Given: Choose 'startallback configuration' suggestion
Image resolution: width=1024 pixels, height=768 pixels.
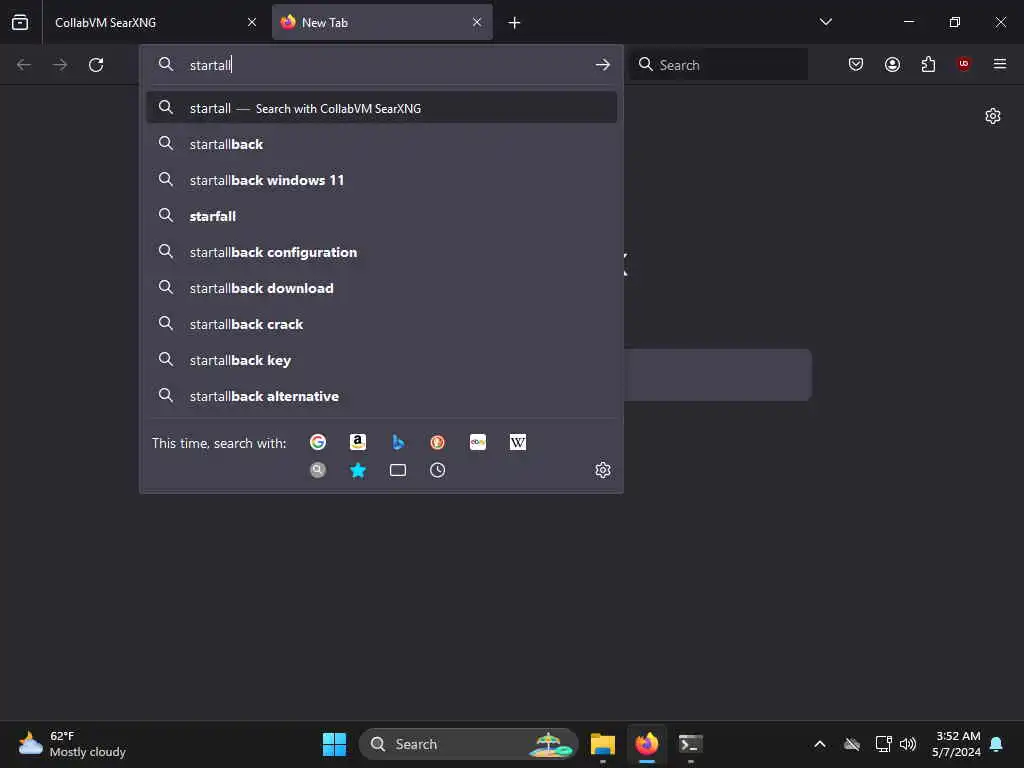Looking at the screenshot, I should (382, 252).
